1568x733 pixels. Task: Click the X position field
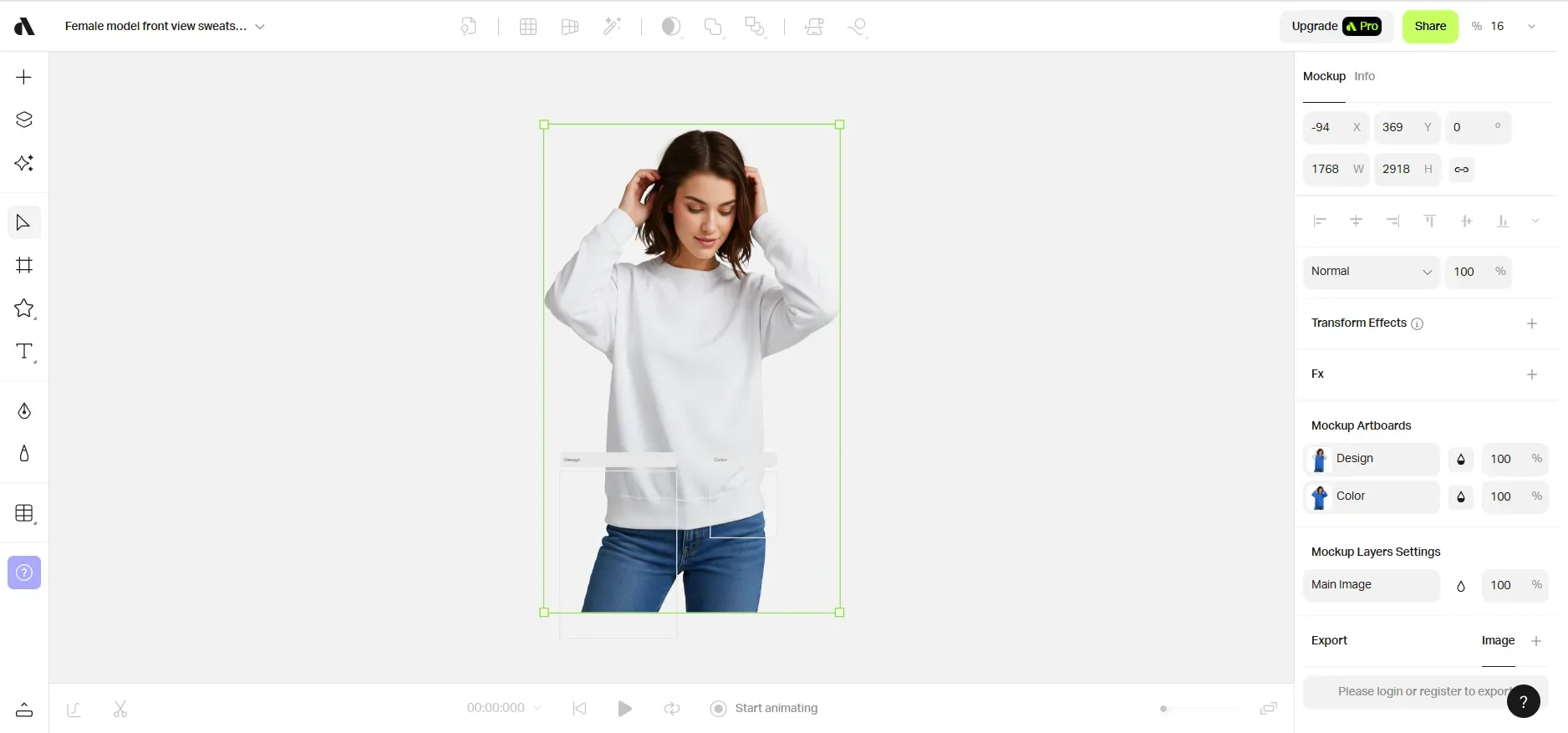point(1336,128)
